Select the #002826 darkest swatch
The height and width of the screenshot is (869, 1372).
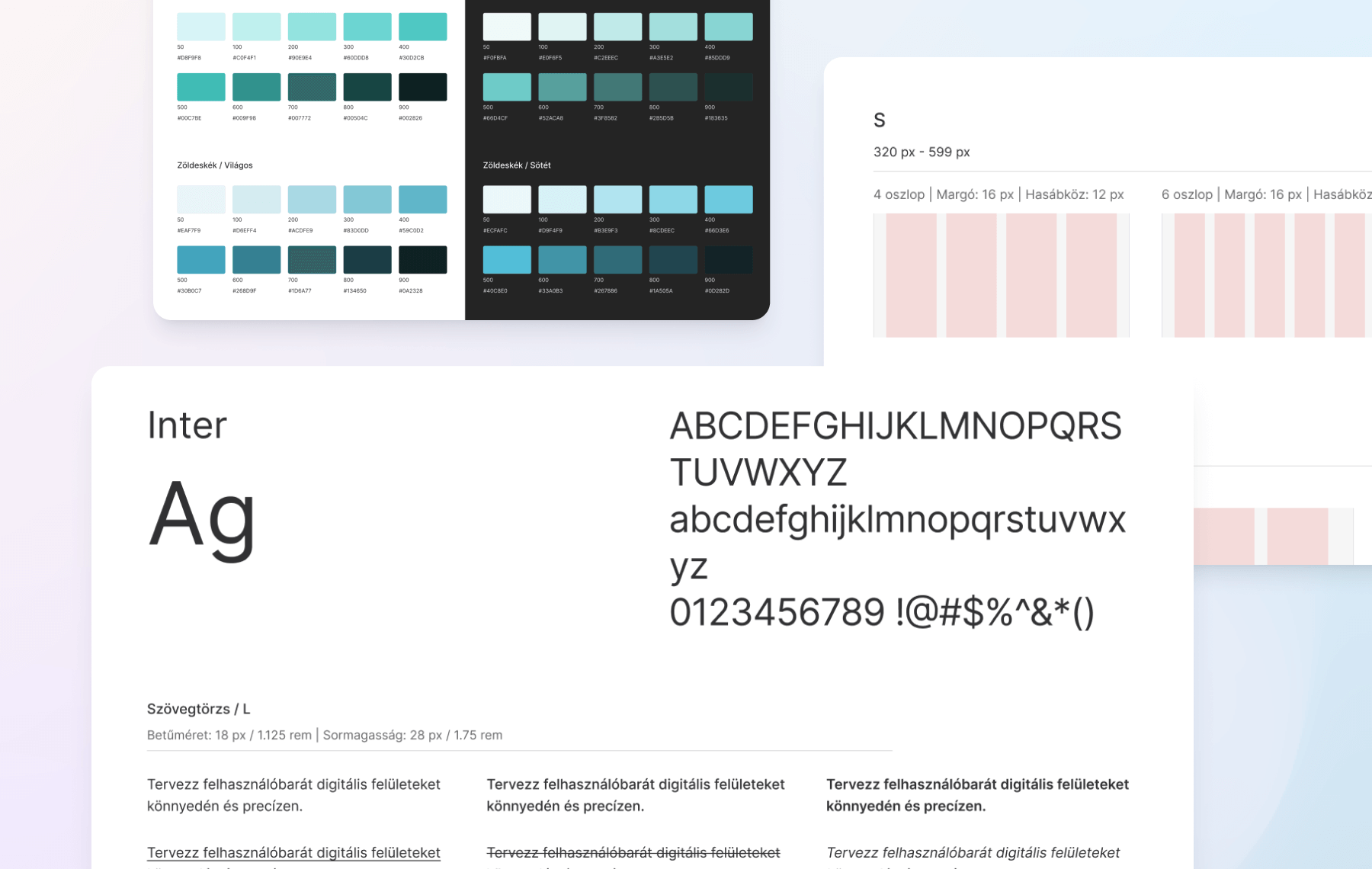tap(423, 87)
